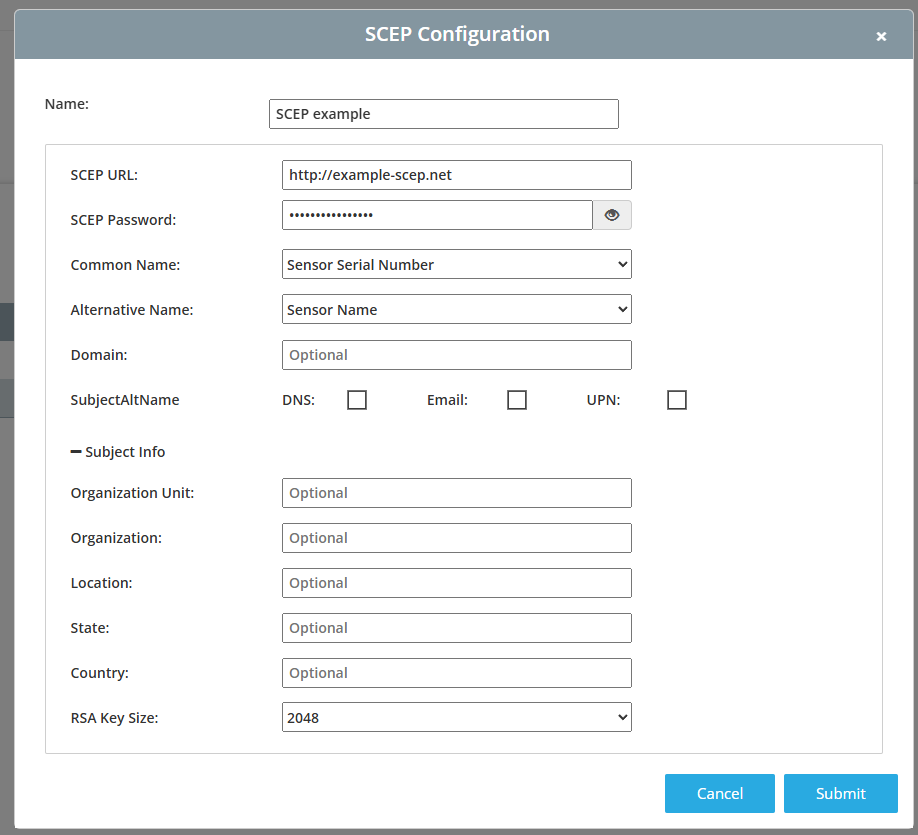Select the SCEP Password field
918x835 pixels.
pyautogui.click(x=437, y=215)
